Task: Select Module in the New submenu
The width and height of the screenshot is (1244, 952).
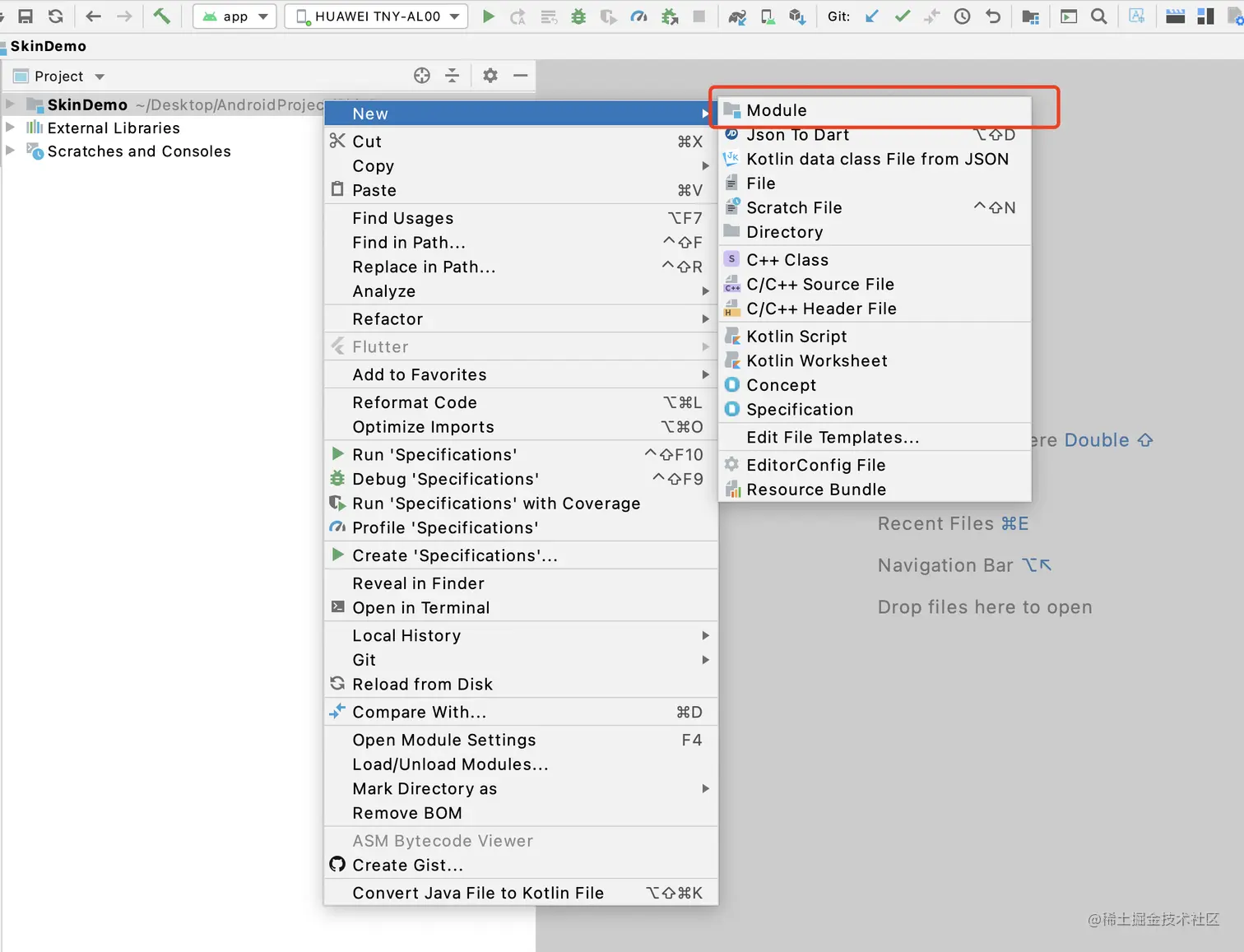Action: 875,110
